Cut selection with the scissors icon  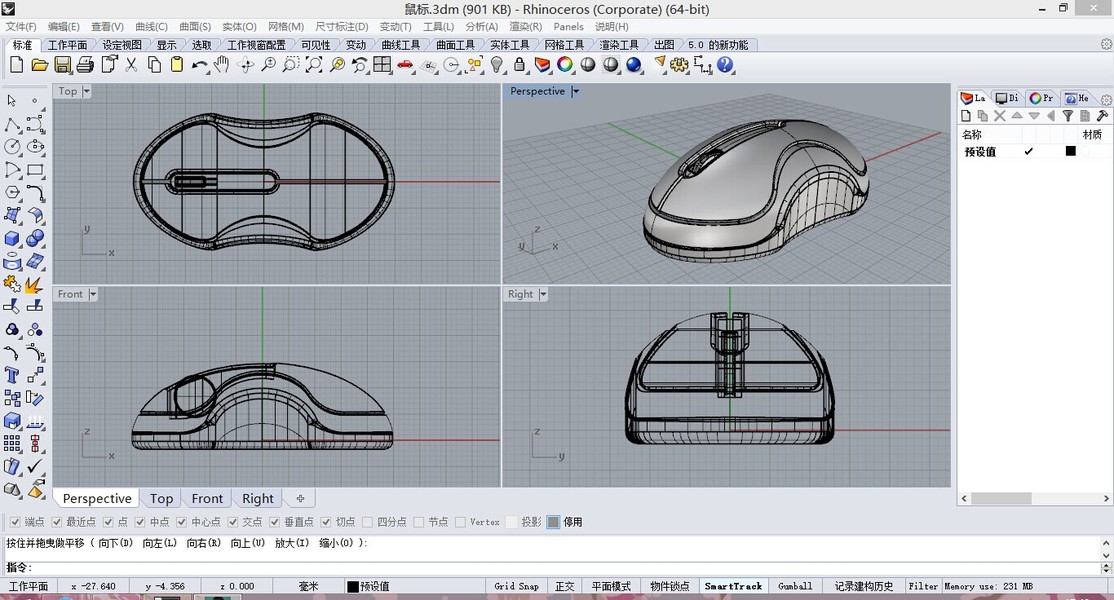(x=131, y=65)
